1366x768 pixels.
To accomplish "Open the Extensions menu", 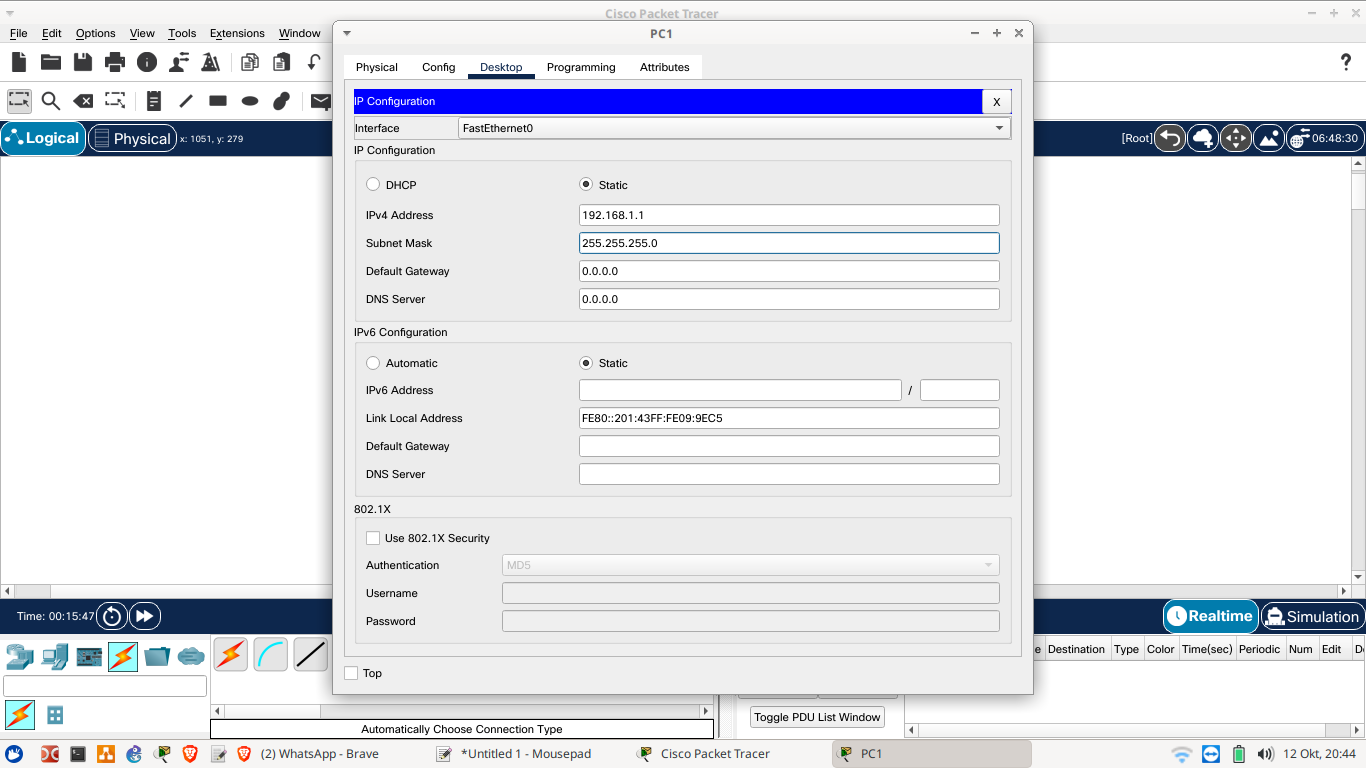I will [x=237, y=33].
